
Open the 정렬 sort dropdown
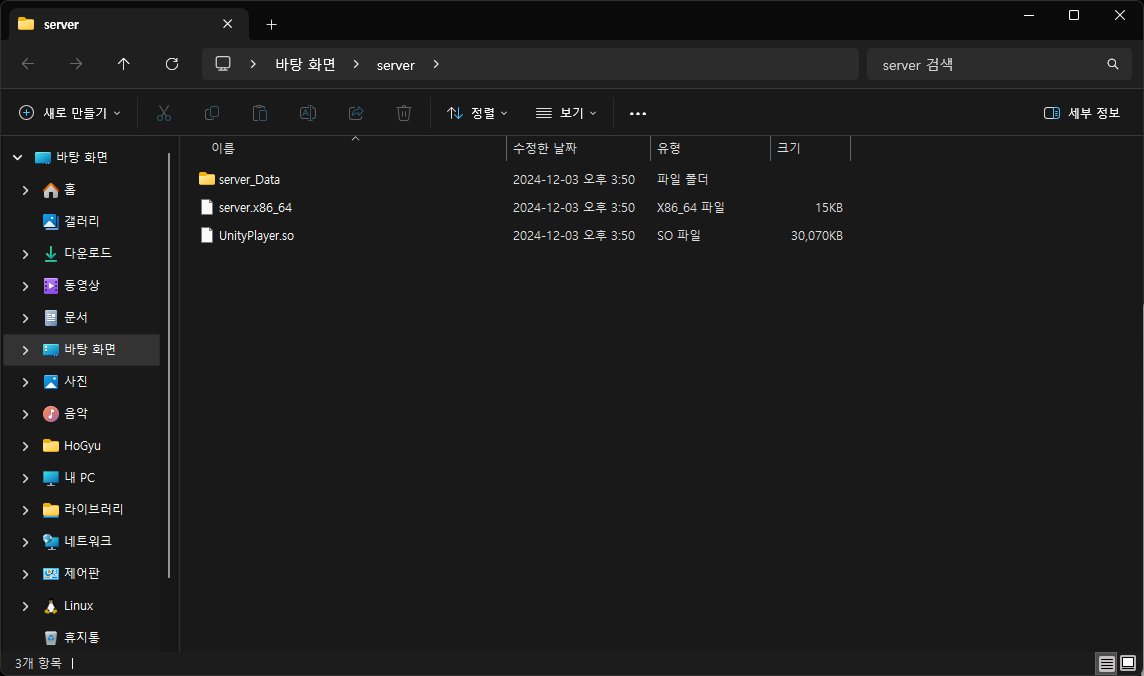point(477,113)
